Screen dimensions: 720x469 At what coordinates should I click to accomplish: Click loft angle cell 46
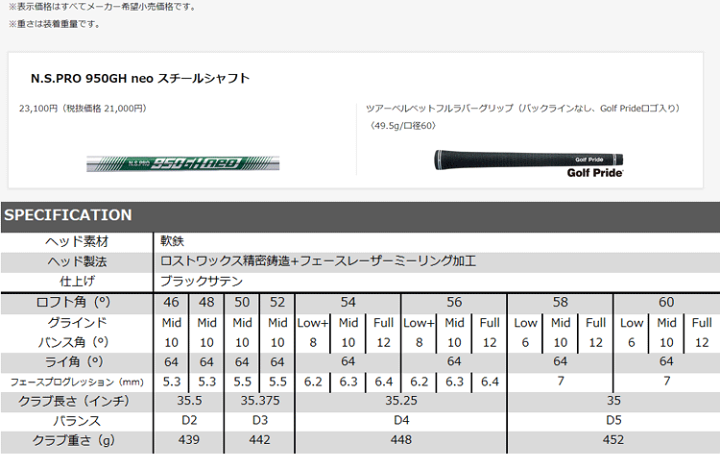(171, 302)
